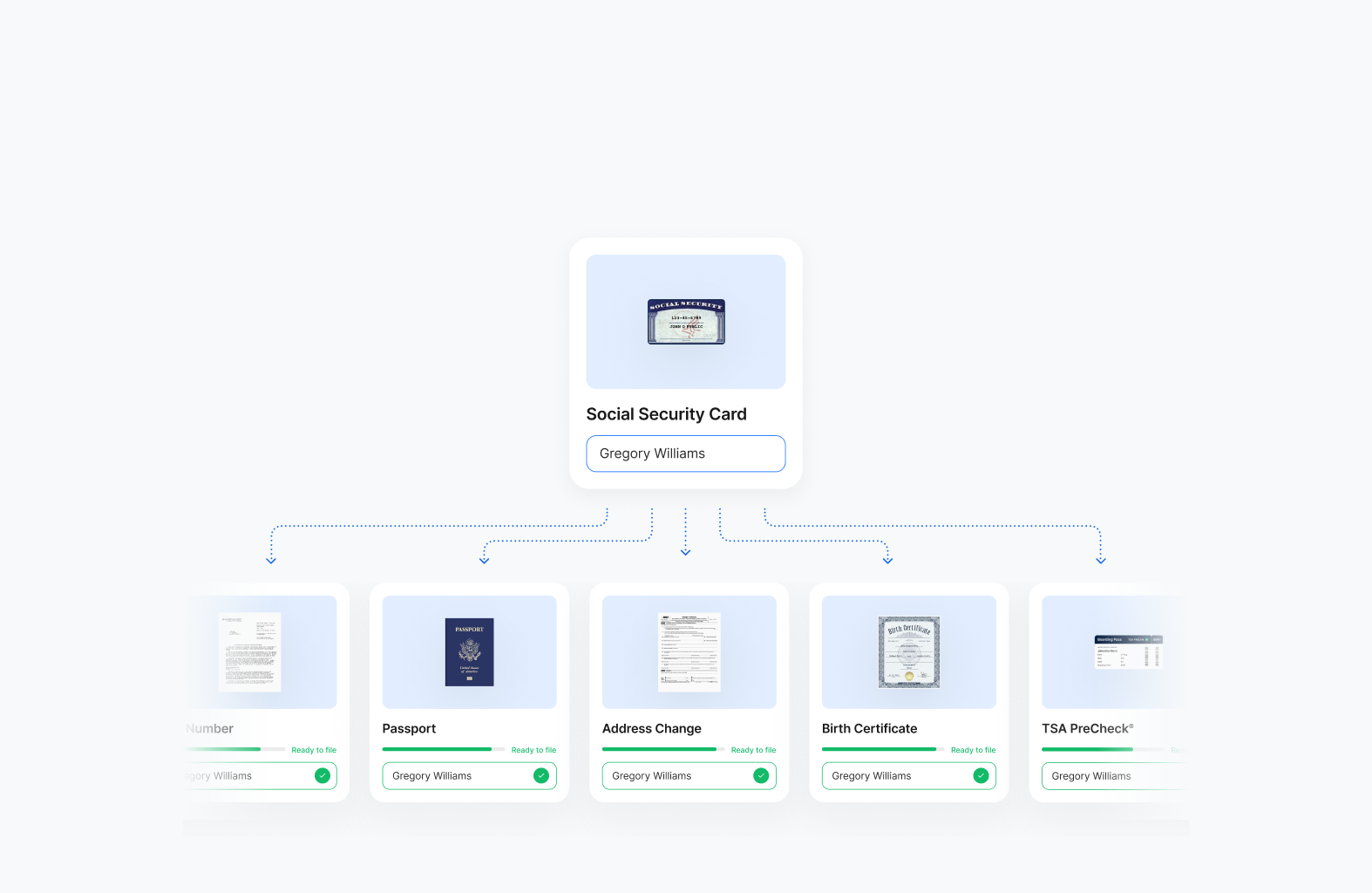Open the Number card letter thumbnail
Viewport: 1372px width, 893px height.
250,652
